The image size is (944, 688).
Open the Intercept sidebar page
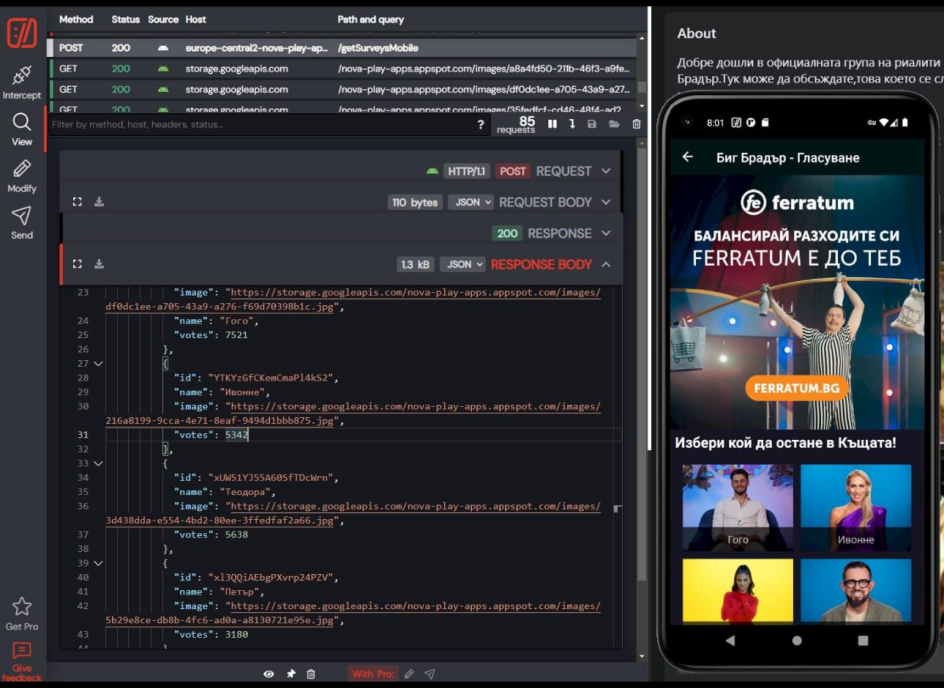point(21,81)
